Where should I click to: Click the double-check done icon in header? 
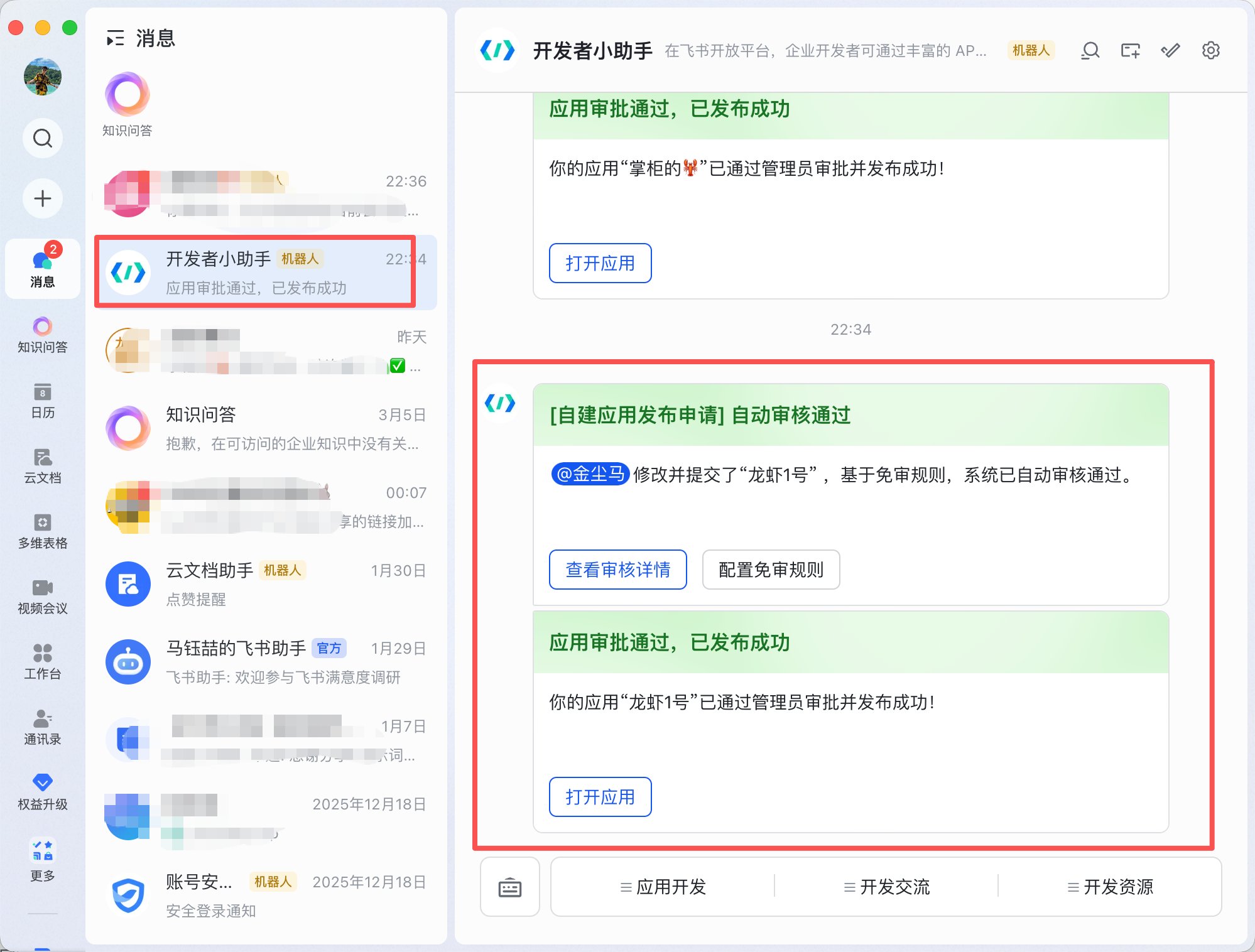(1171, 50)
